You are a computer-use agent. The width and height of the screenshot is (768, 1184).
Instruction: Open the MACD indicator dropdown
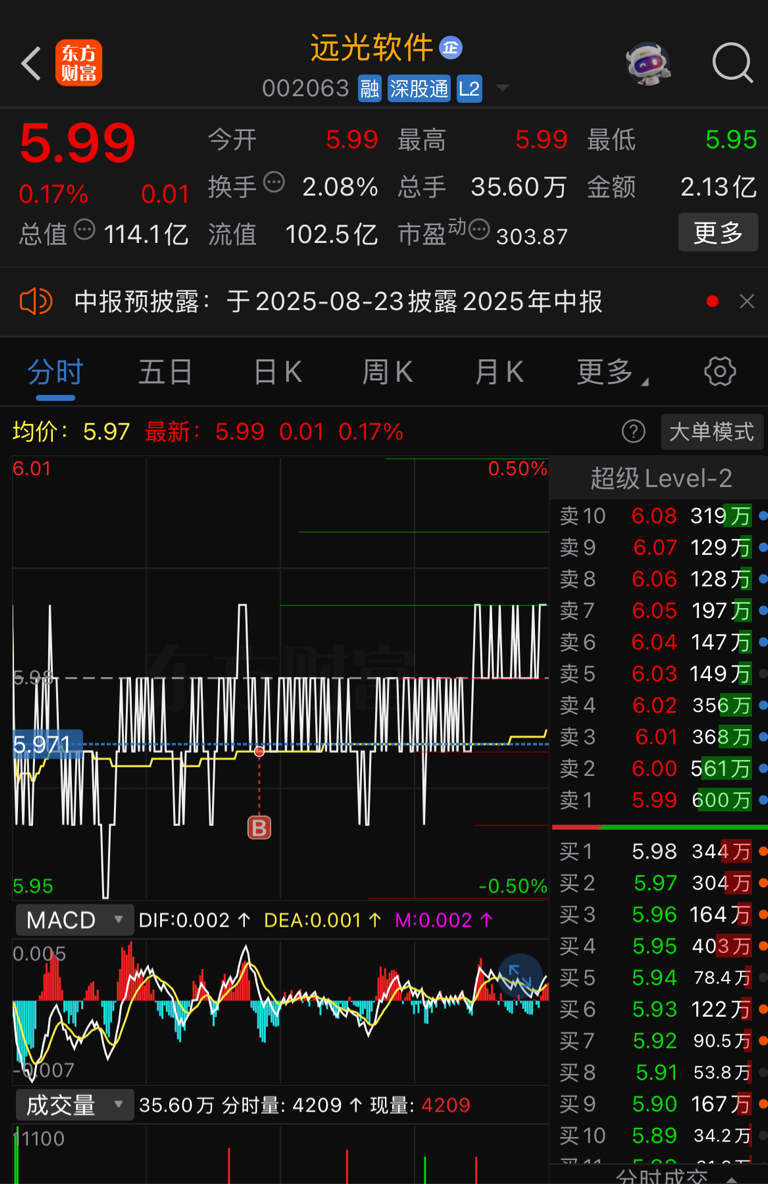tap(74, 920)
